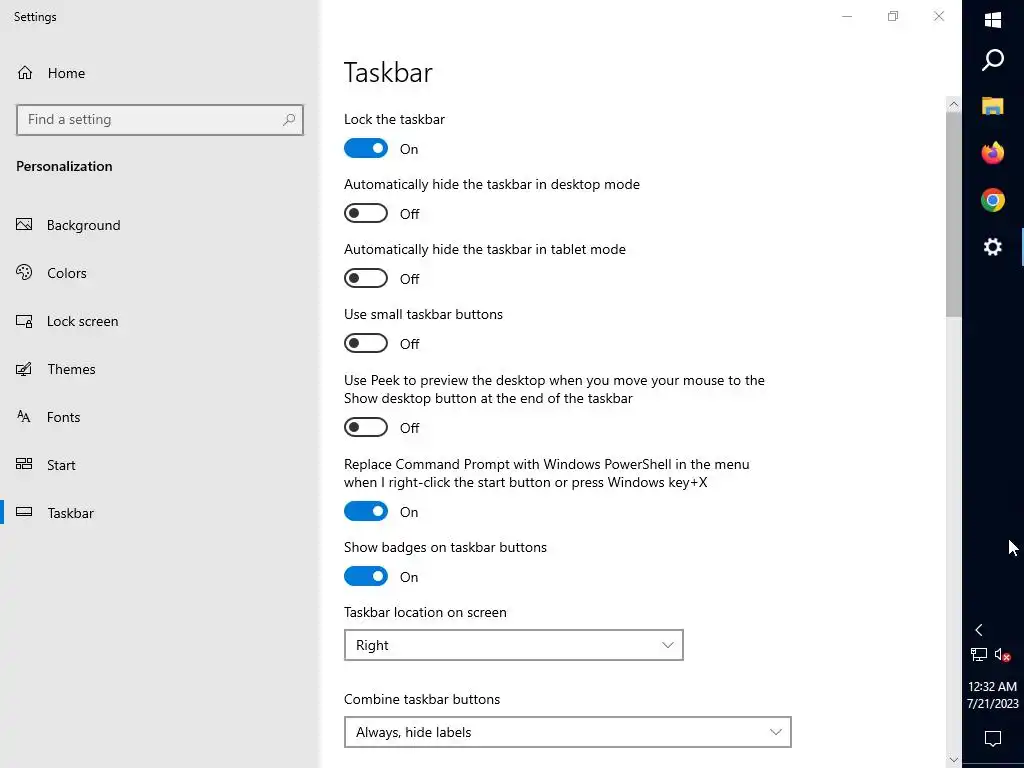Enable auto-hide taskbar in desktop mode

coord(366,214)
